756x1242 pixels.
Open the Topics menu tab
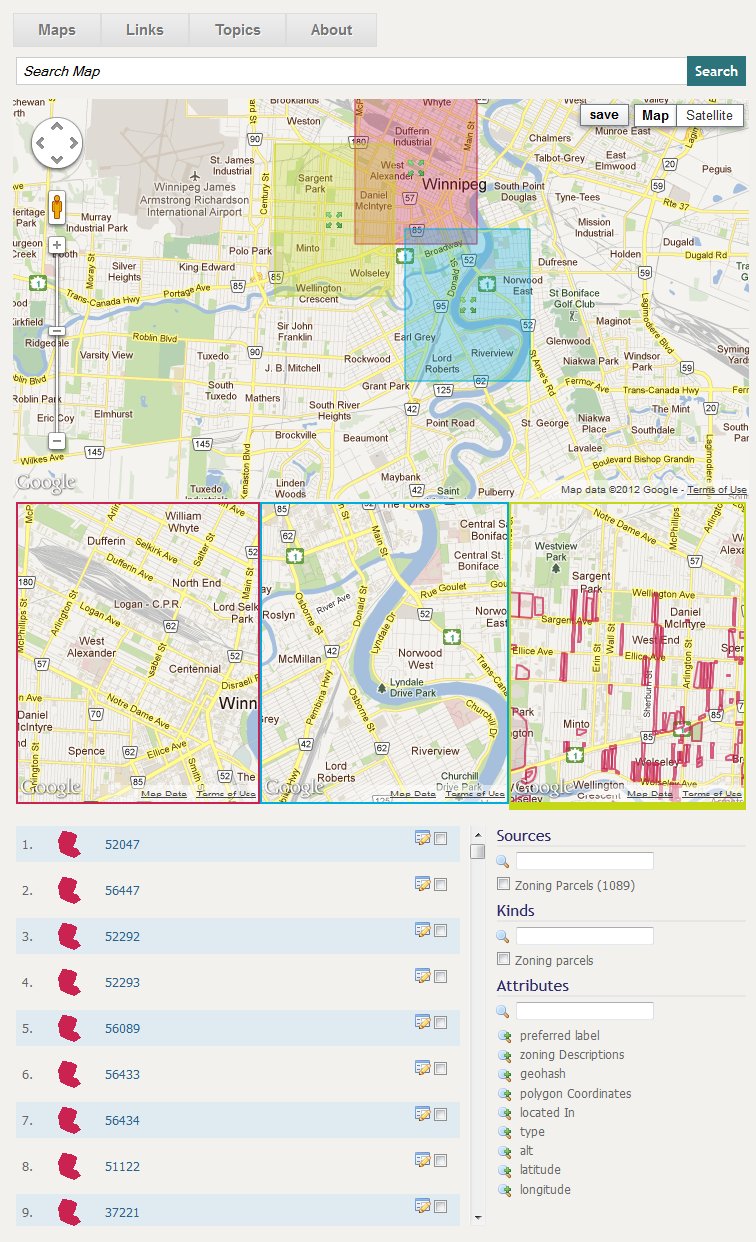coord(238,30)
